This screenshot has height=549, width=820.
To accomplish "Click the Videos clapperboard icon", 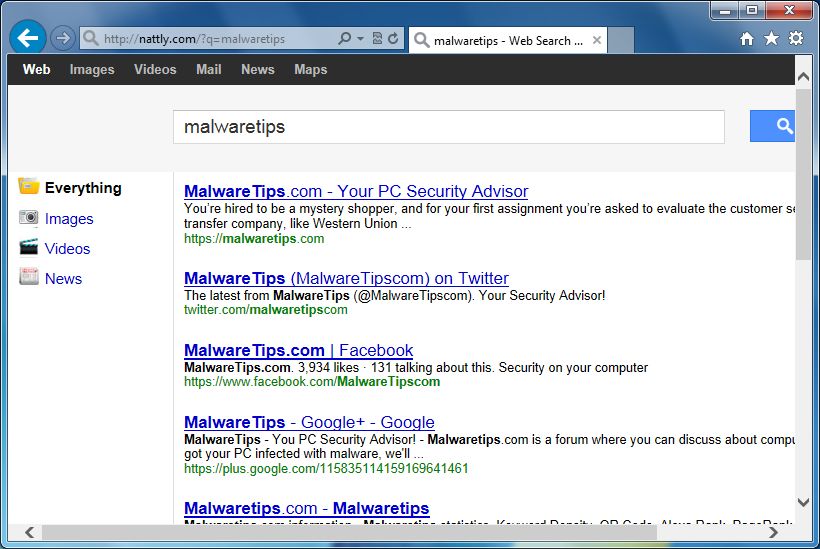I will [x=29, y=247].
